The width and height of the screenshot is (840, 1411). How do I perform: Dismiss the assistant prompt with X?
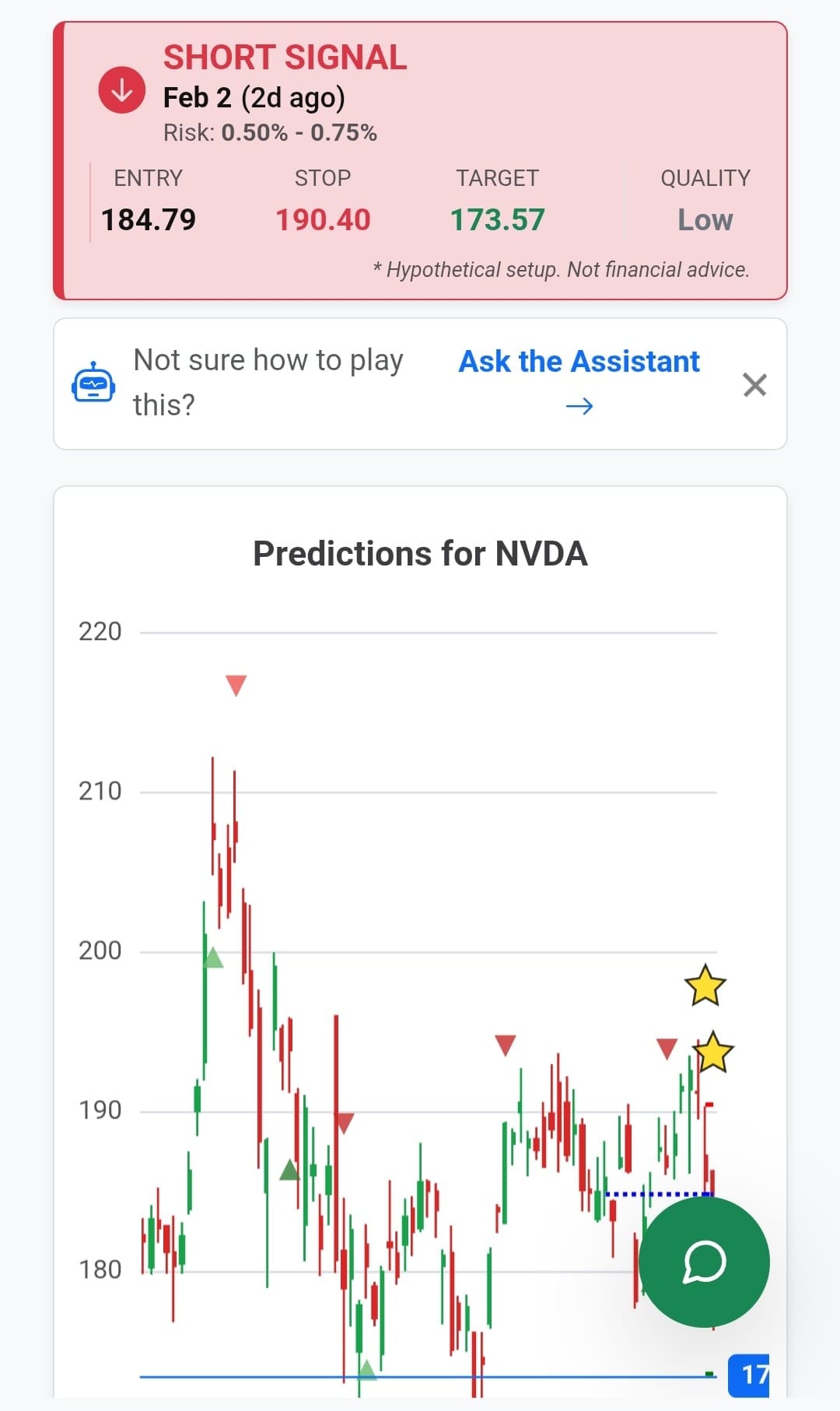[754, 384]
